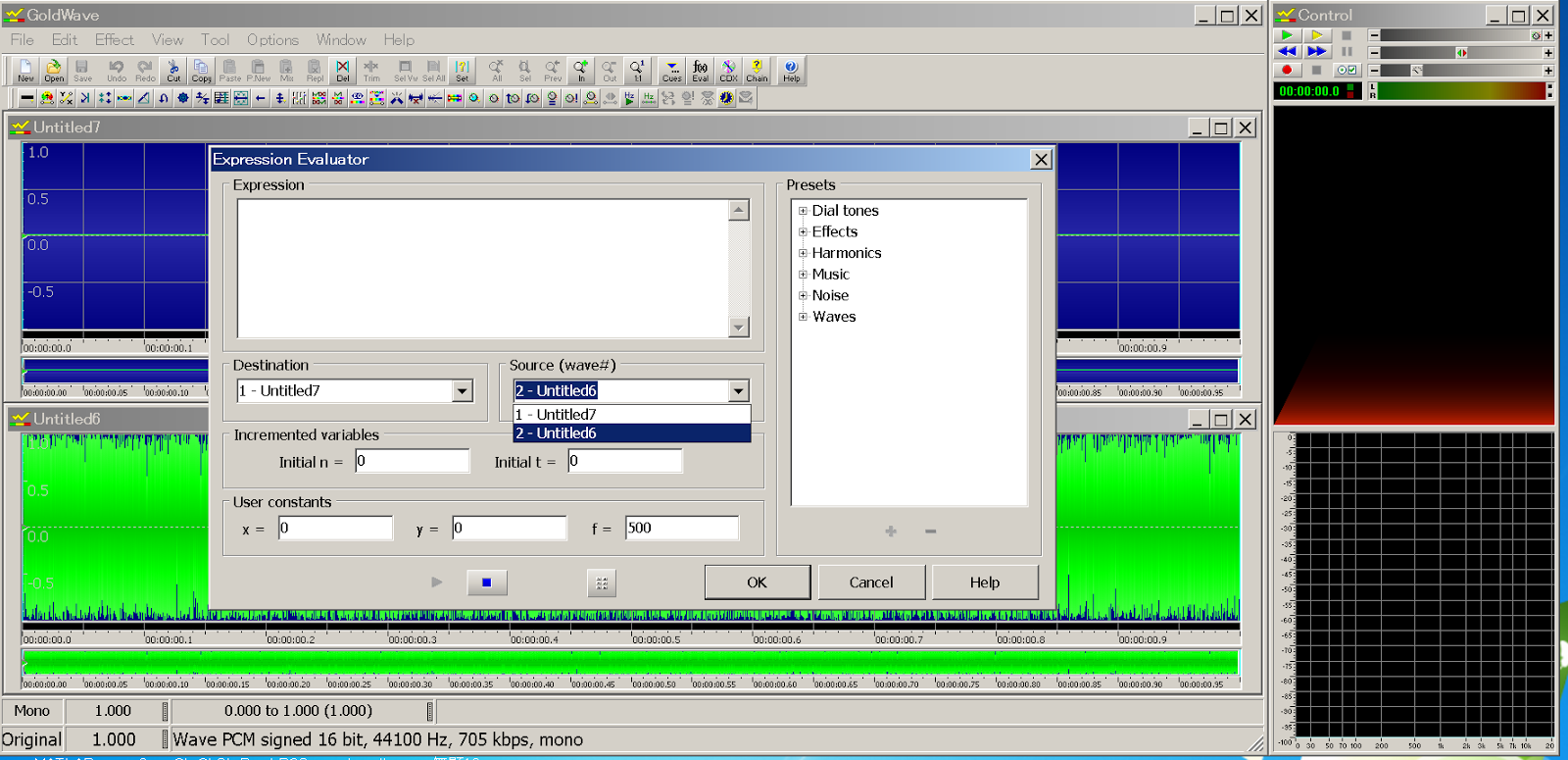Click the Cut scissors toolbar icon
This screenshot has width=1568, height=760.
[x=173, y=71]
